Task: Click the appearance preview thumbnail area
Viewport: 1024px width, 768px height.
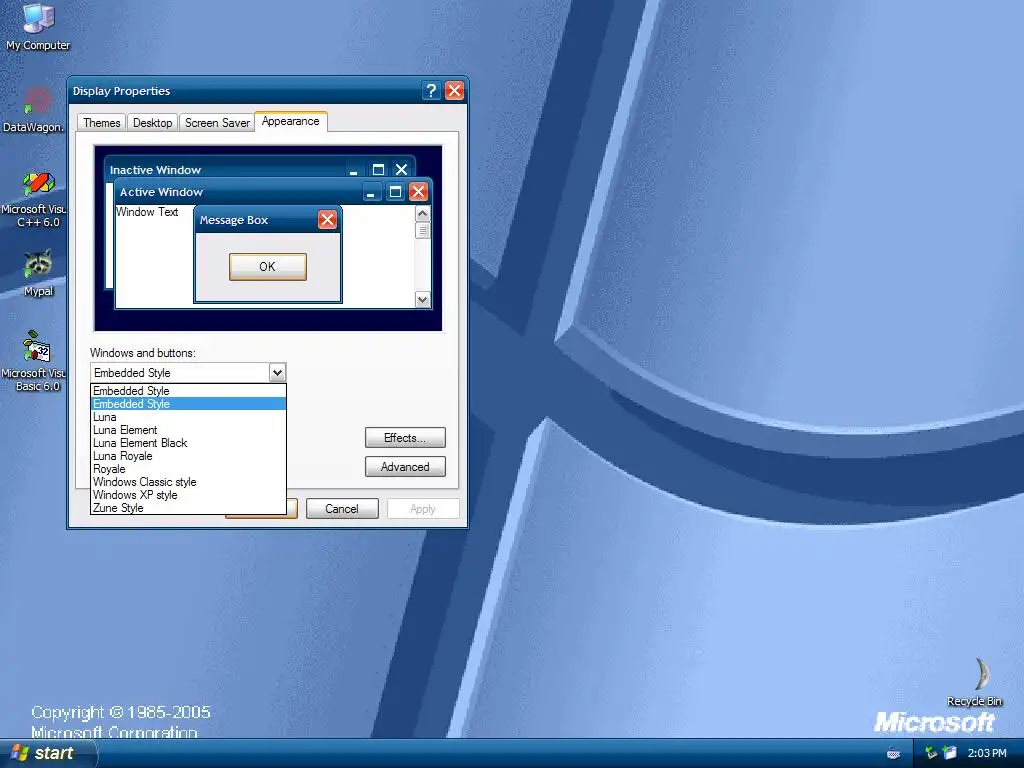Action: 268,238
